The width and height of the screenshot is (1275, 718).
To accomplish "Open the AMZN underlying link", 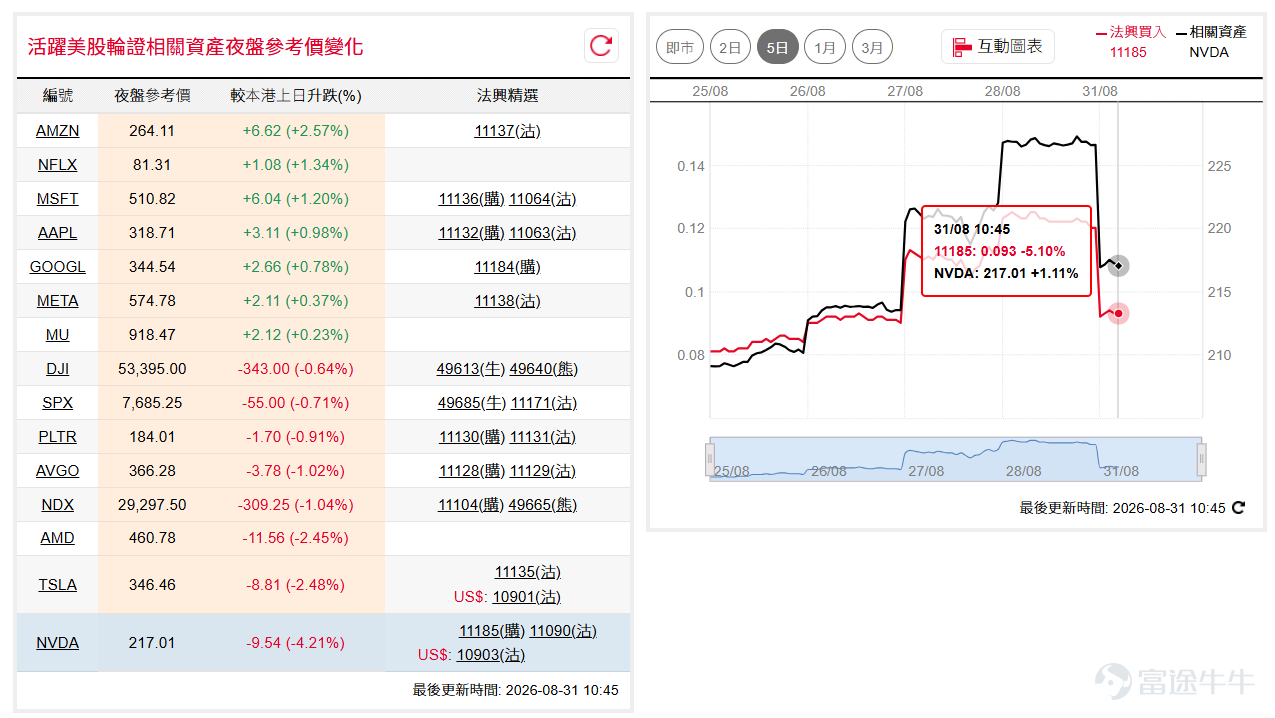I will coord(57,131).
